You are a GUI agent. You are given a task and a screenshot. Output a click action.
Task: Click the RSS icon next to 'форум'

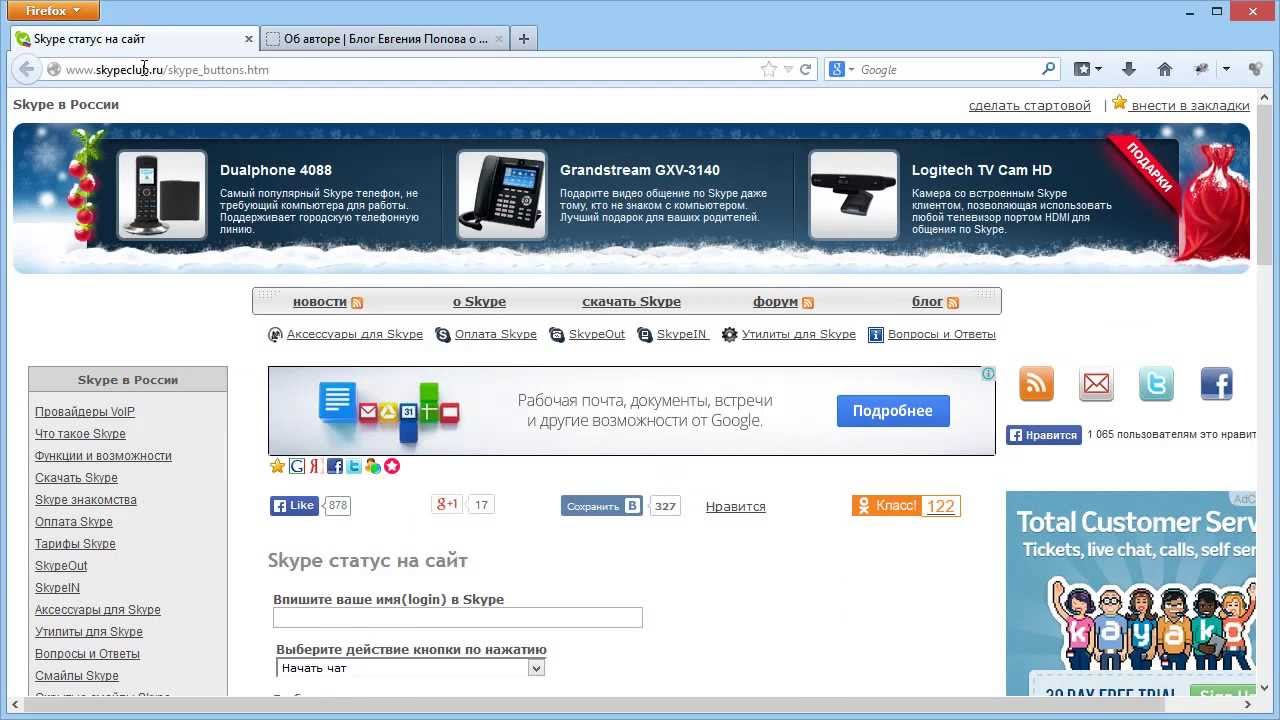point(808,302)
